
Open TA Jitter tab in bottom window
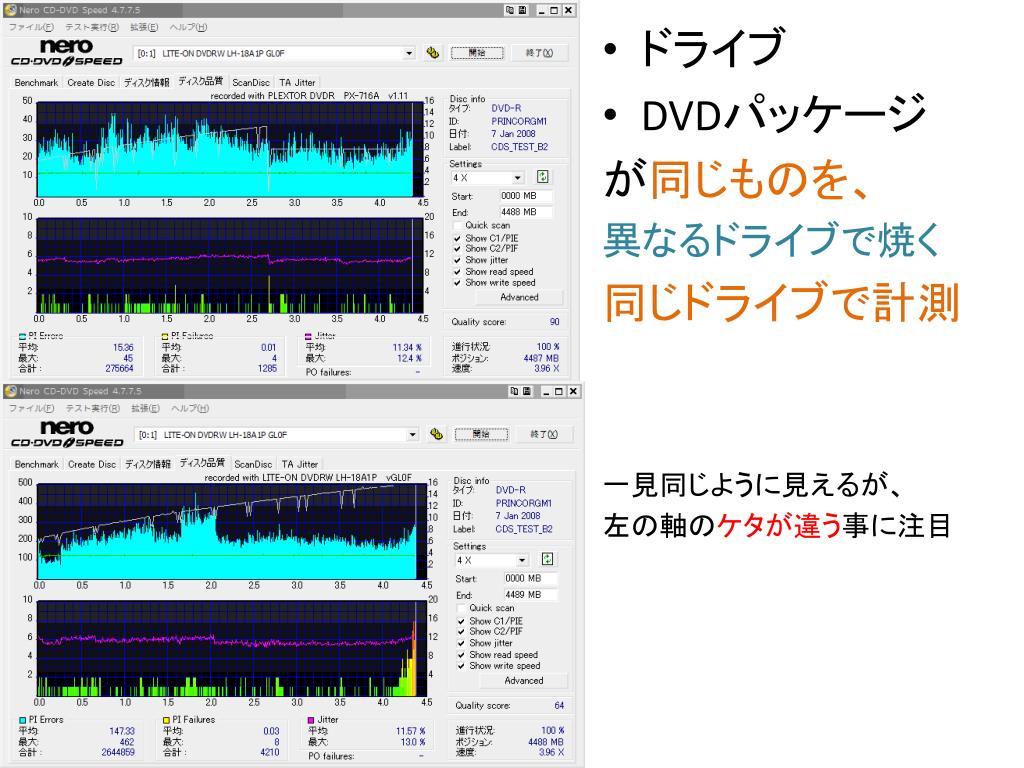pos(300,464)
